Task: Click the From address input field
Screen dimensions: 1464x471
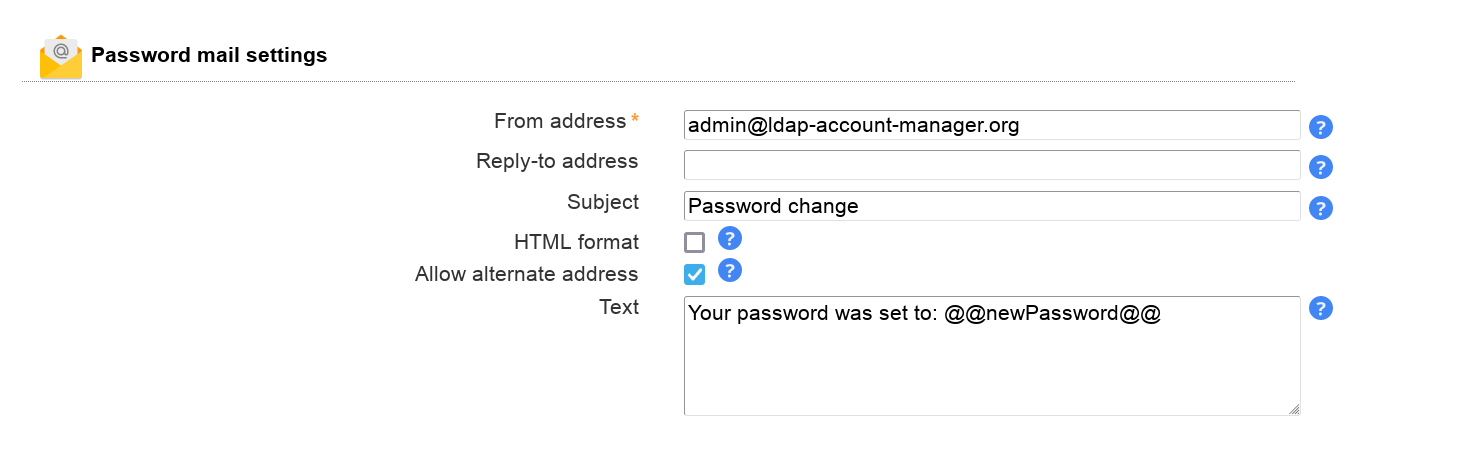Action: click(x=991, y=125)
